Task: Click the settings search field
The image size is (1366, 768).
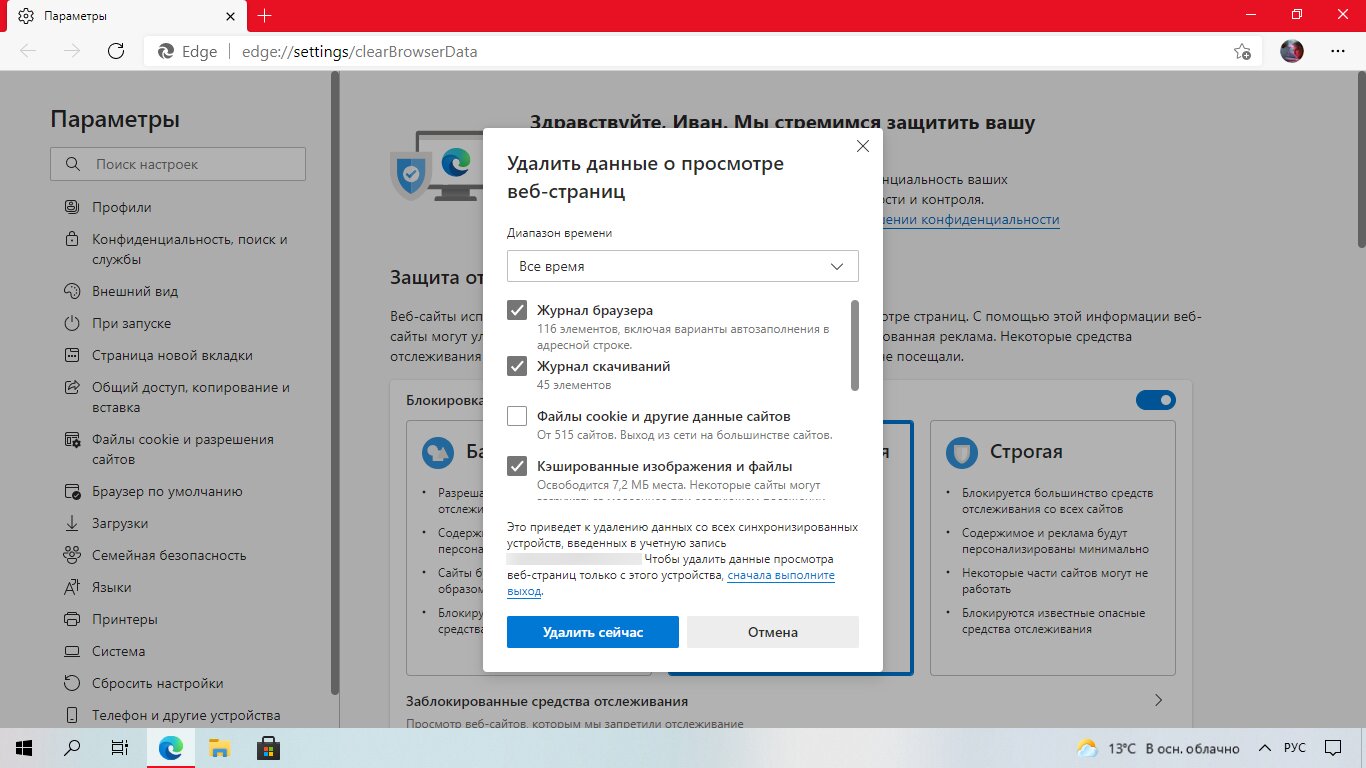Action: pos(178,164)
